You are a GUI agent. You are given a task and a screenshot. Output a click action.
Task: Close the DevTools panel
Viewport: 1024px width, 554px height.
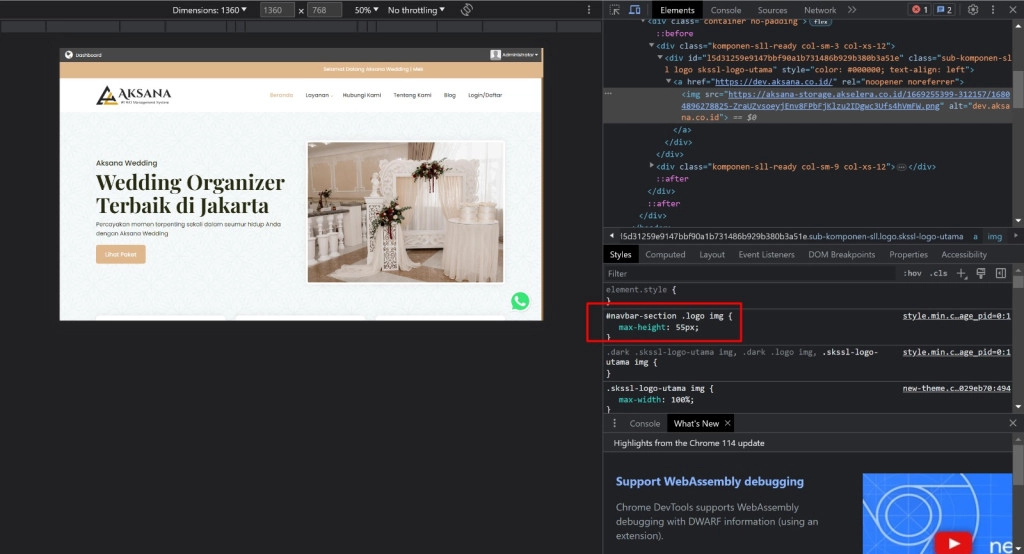tap(1014, 10)
